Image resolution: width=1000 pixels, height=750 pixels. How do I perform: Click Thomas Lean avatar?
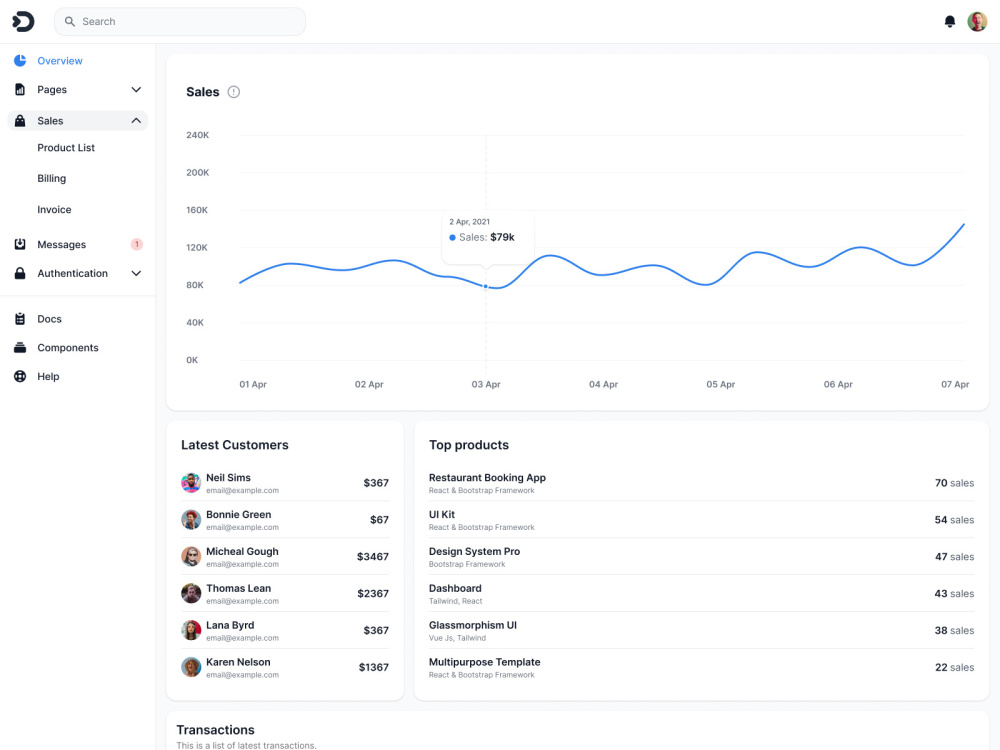(x=191, y=594)
